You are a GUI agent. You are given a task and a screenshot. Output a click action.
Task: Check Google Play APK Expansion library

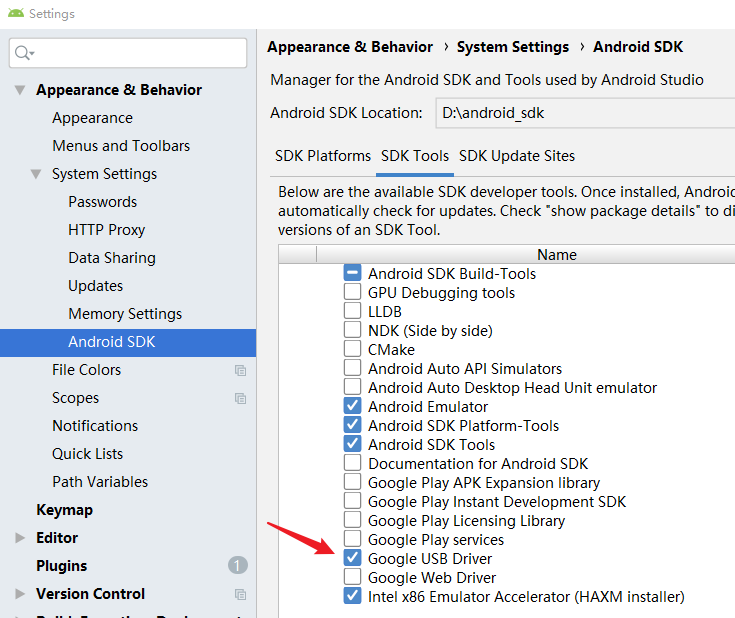pos(352,482)
